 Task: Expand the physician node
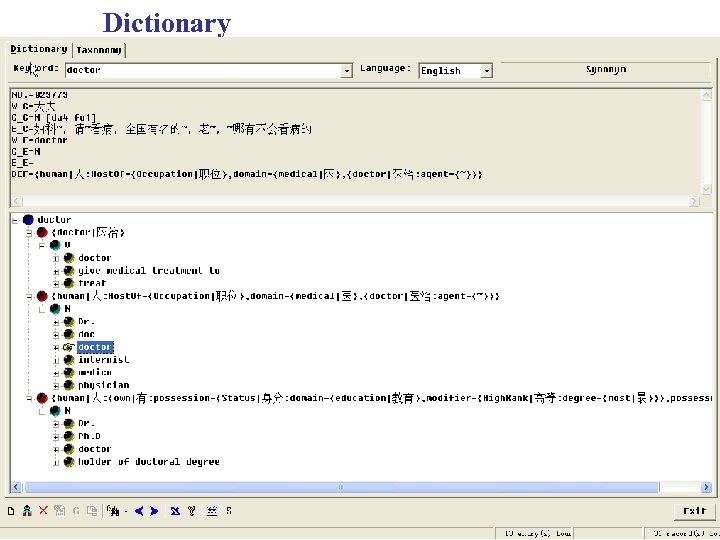point(56,386)
